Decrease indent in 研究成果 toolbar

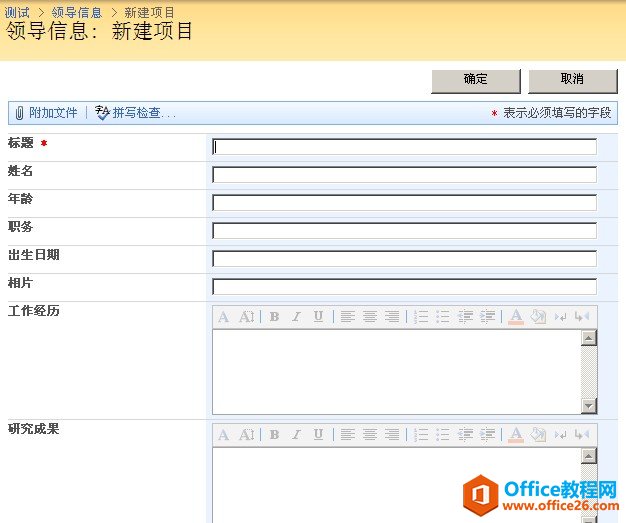tap(465, 435)
